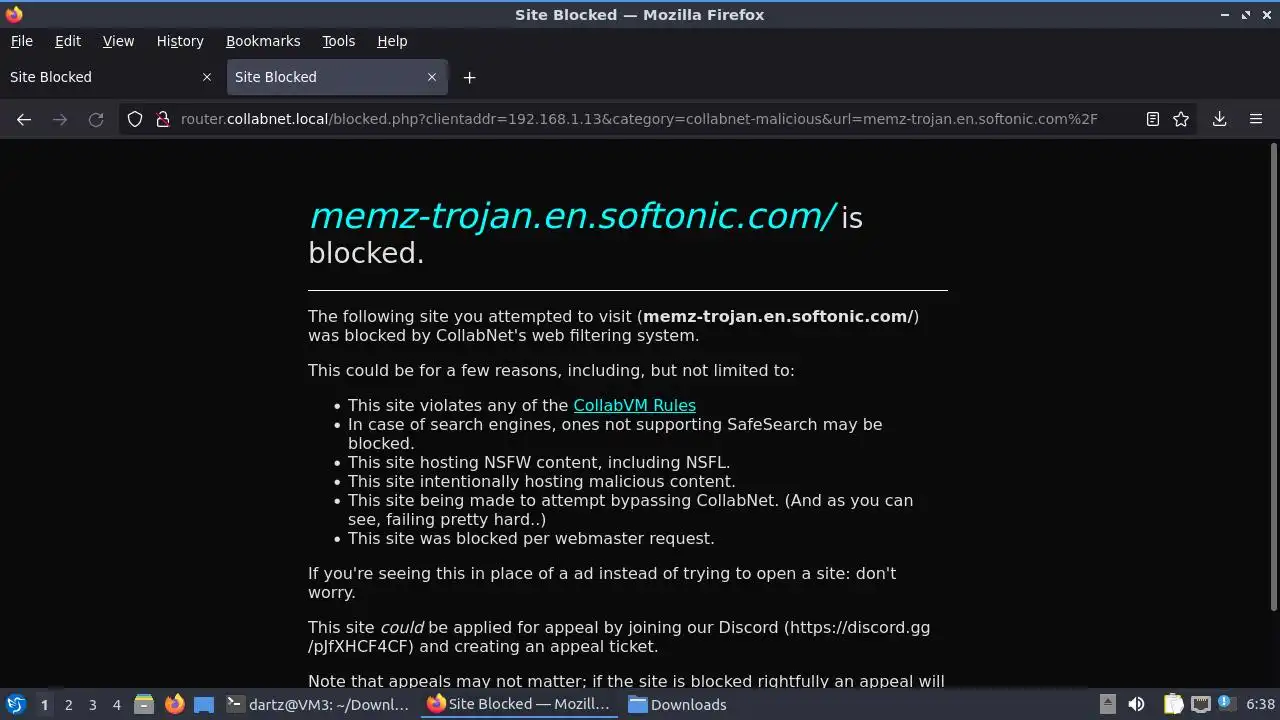This screenshot has height=720, width=1280.
Task: Click "This site was blocked per webmaster request."
Action: (531, 538)
